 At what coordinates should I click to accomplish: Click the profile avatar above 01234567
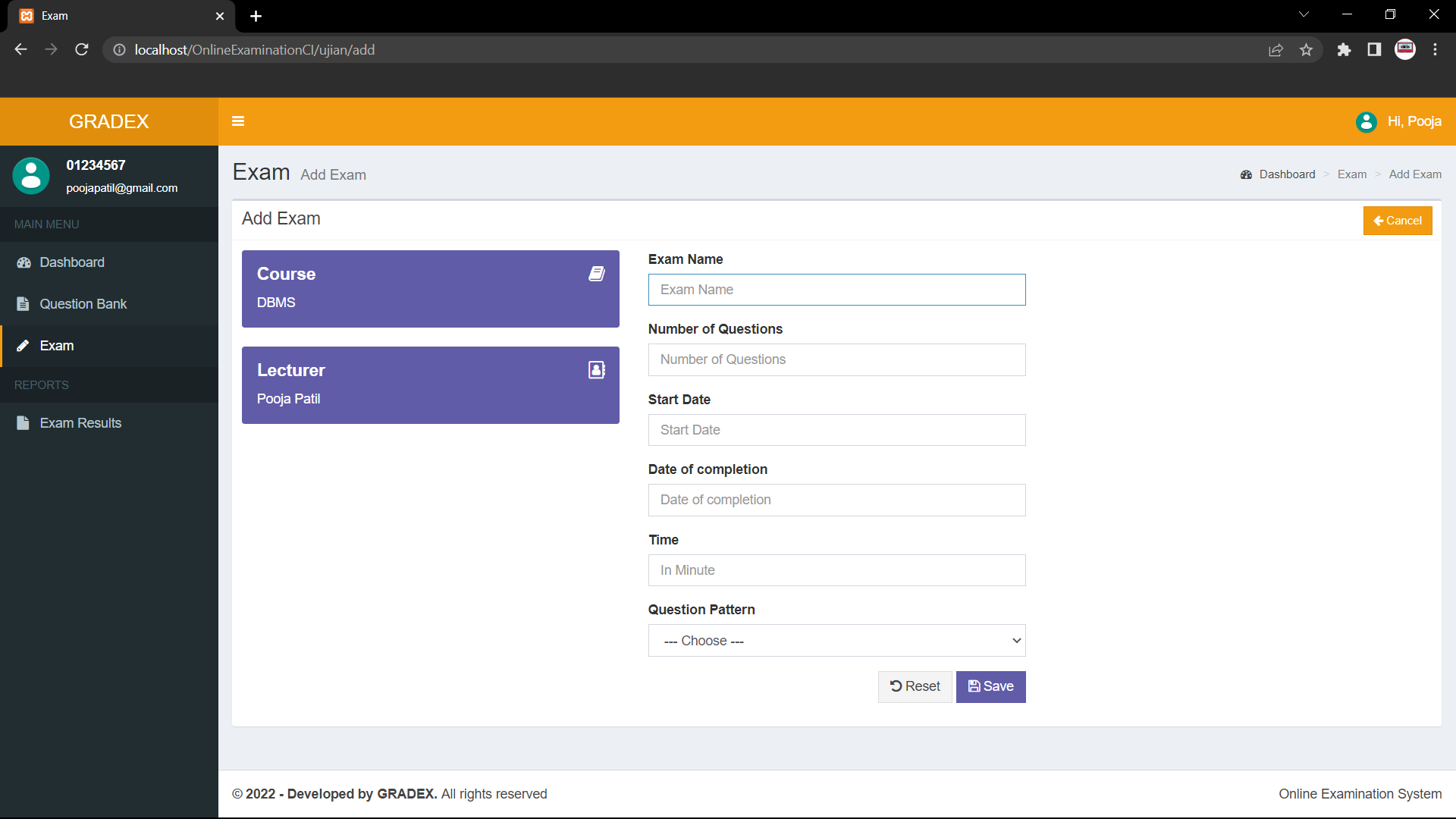point(30,175)
